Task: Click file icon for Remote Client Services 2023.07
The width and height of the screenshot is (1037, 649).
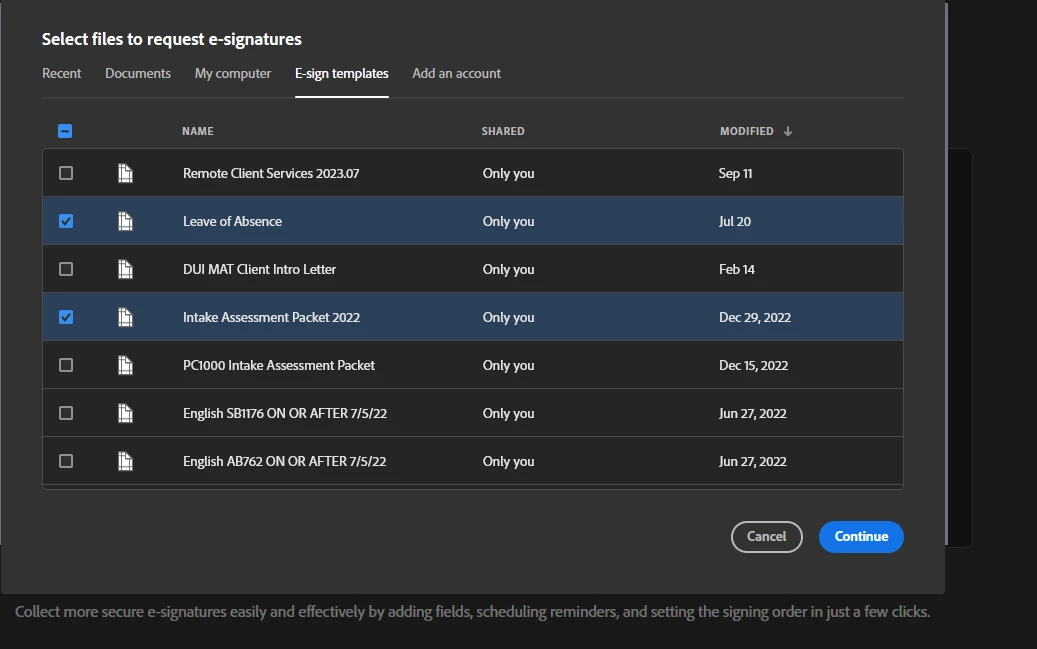Action: coord(125,173)
